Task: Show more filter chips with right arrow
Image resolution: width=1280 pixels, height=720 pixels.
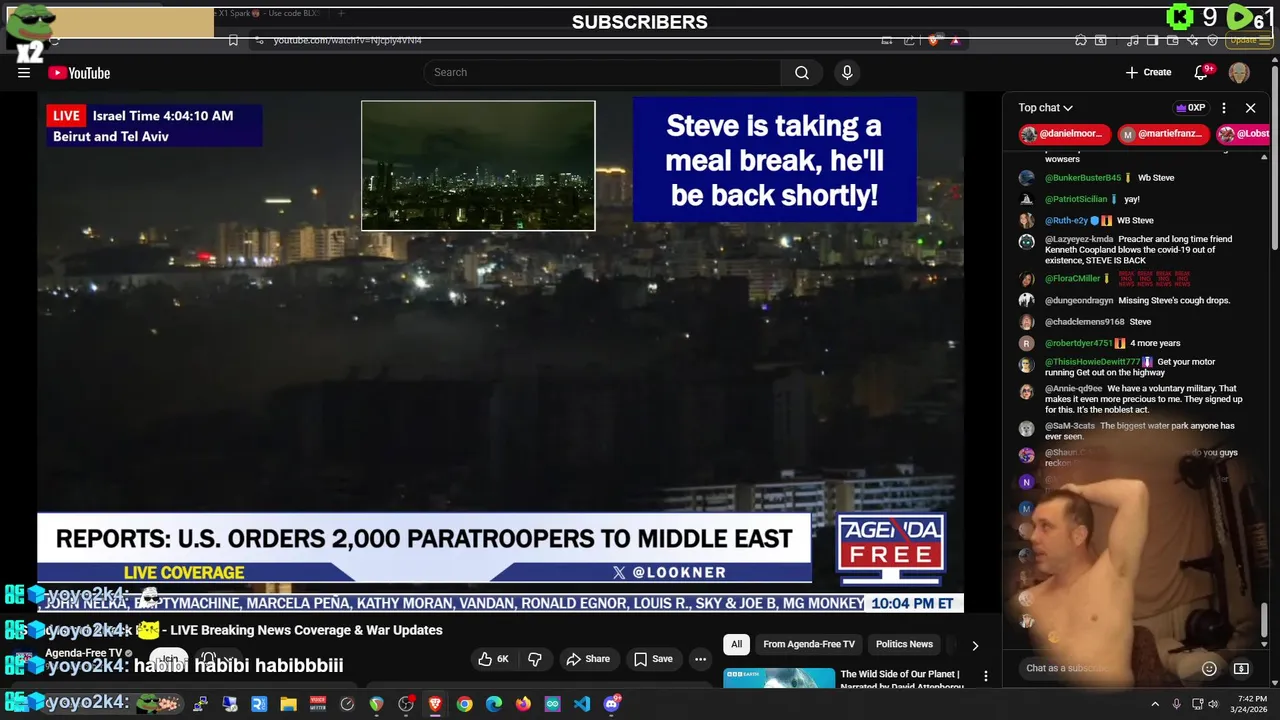Action: click(x=975, y=645)
